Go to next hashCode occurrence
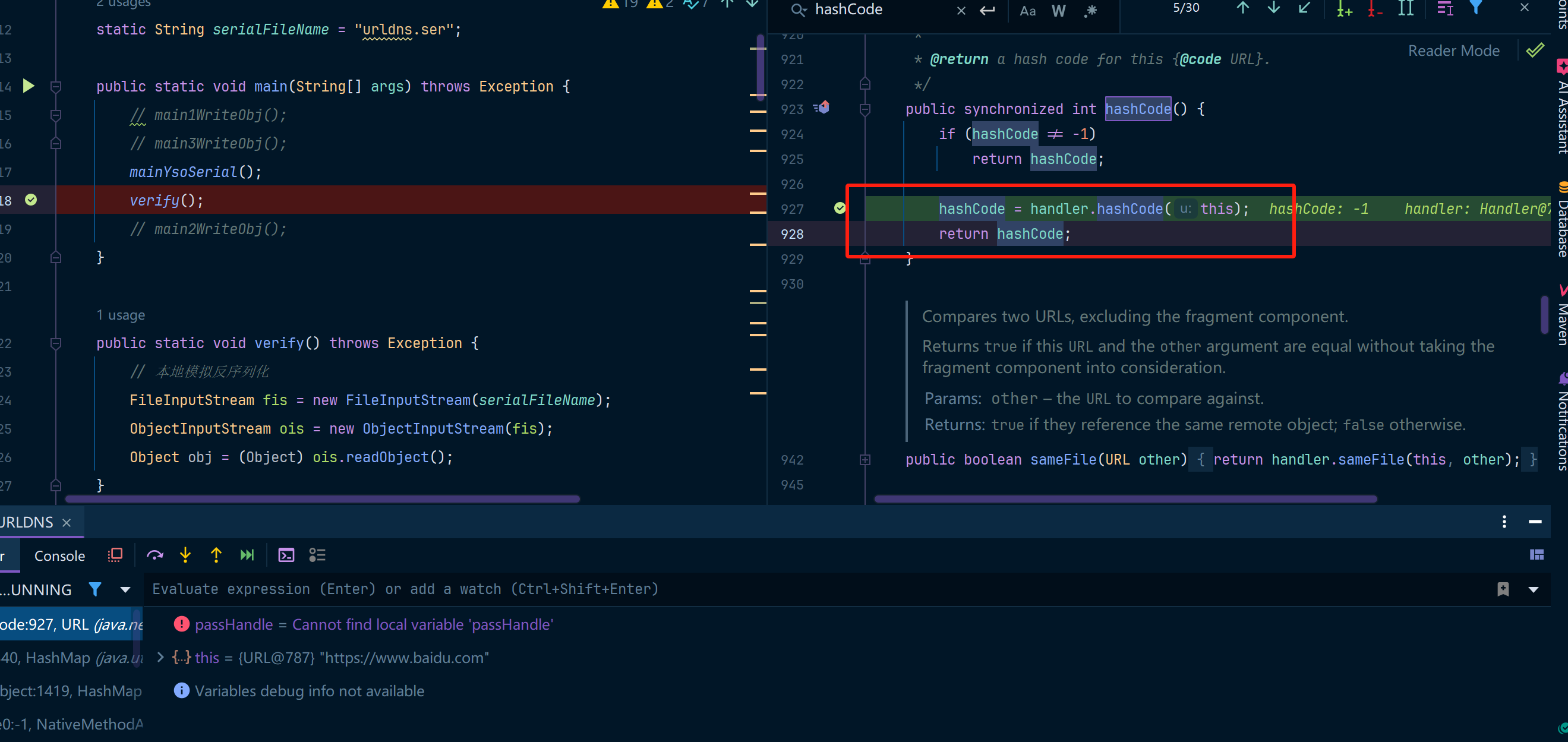The image size is (1568, 742). point(1273,8)
